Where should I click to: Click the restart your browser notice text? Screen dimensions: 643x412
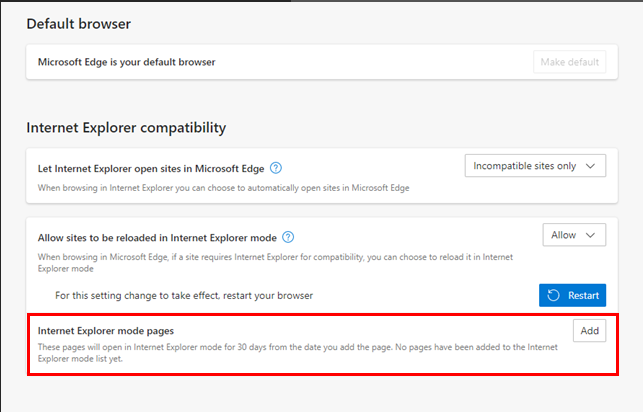pos(184,296)
